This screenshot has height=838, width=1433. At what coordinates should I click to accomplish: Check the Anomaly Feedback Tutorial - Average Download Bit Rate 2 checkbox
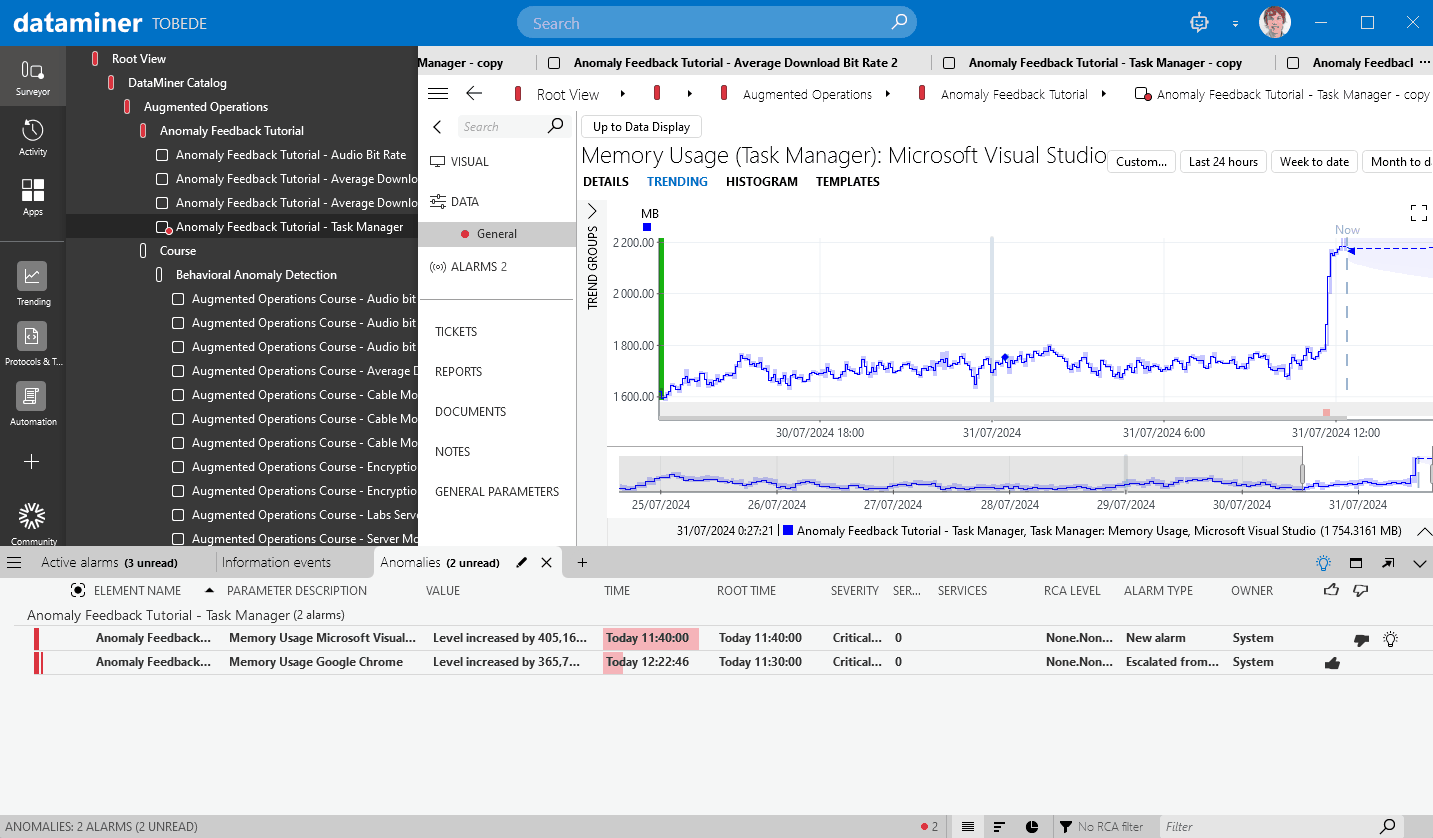555,62
